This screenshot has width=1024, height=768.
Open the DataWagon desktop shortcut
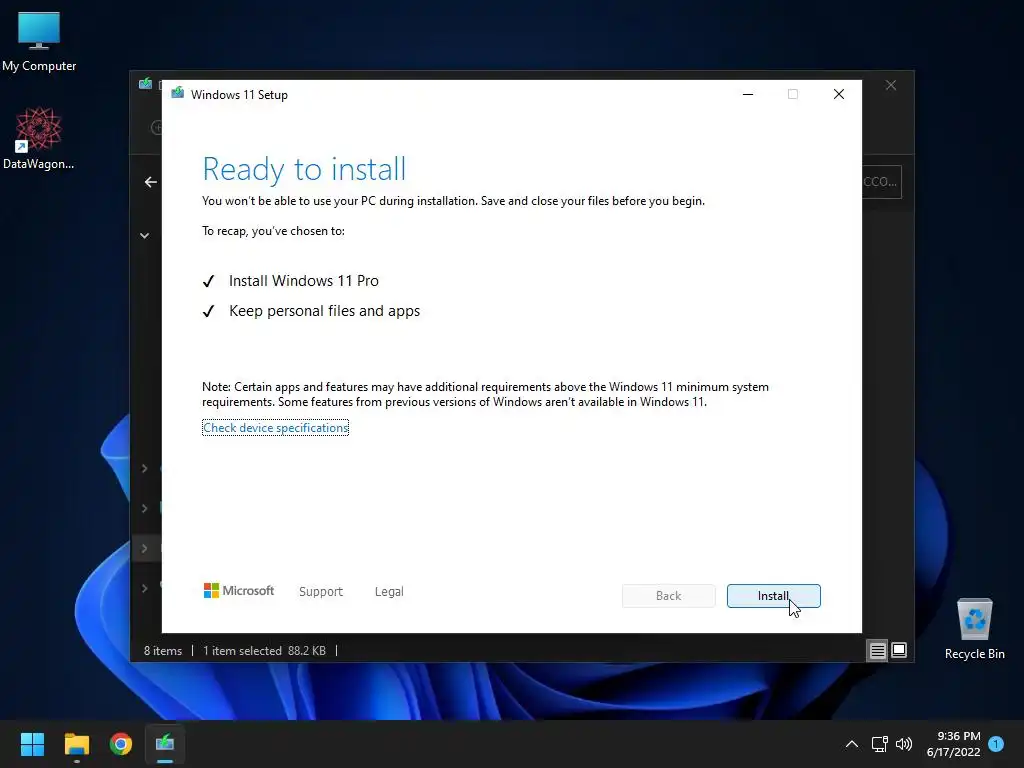click(39, 138)
